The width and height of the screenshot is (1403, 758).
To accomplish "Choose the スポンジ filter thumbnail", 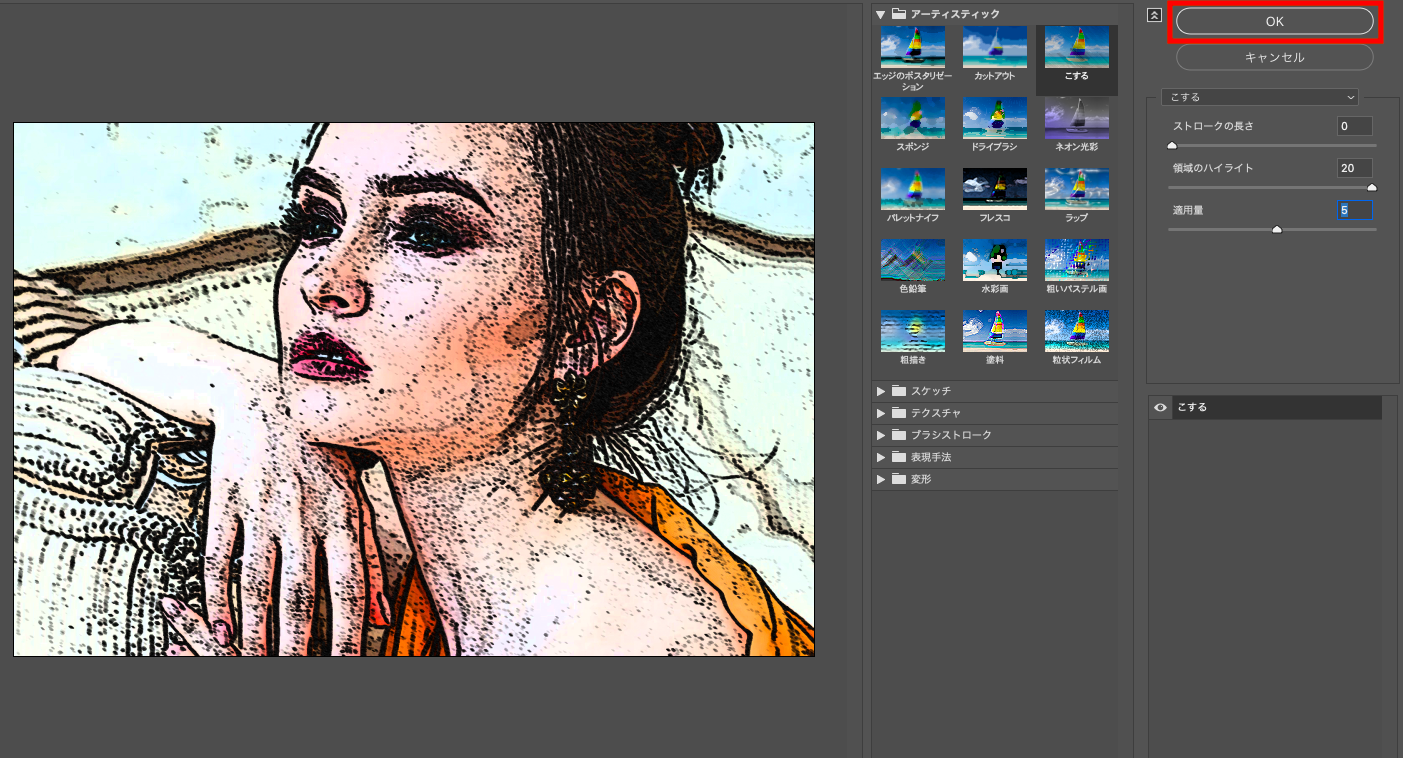I will (912, 118).
